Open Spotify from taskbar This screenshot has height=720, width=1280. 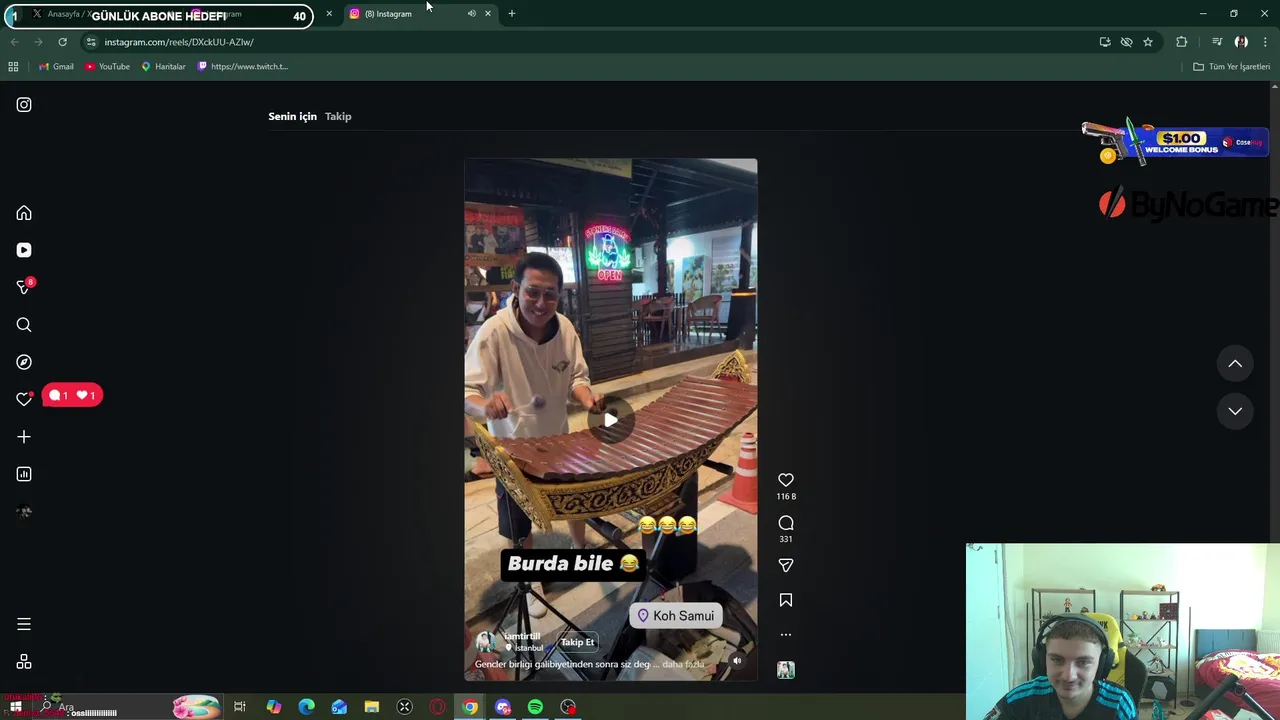pos(536,707)
